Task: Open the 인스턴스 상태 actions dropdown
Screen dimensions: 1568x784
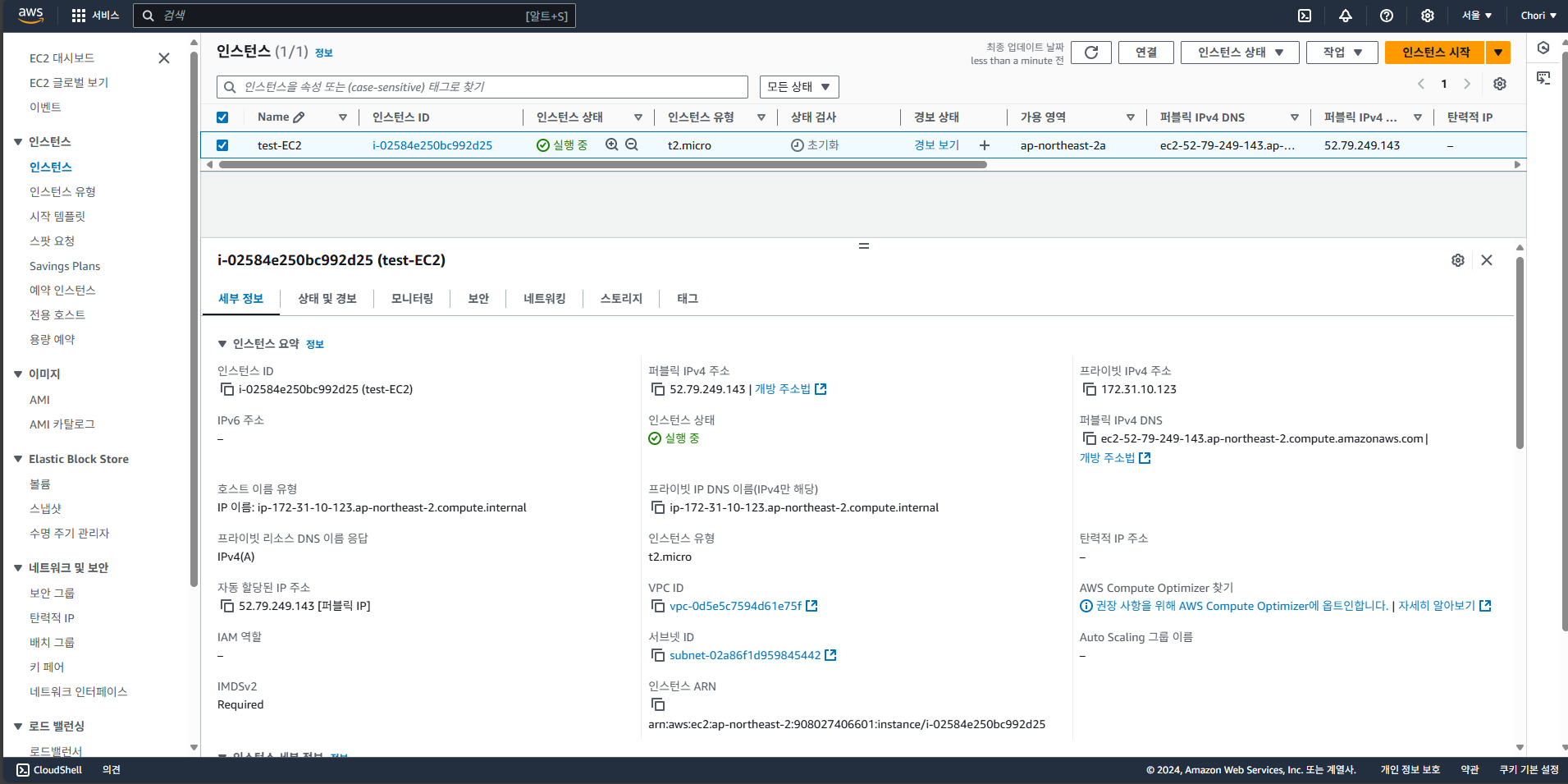Action: click(1240, 53)
